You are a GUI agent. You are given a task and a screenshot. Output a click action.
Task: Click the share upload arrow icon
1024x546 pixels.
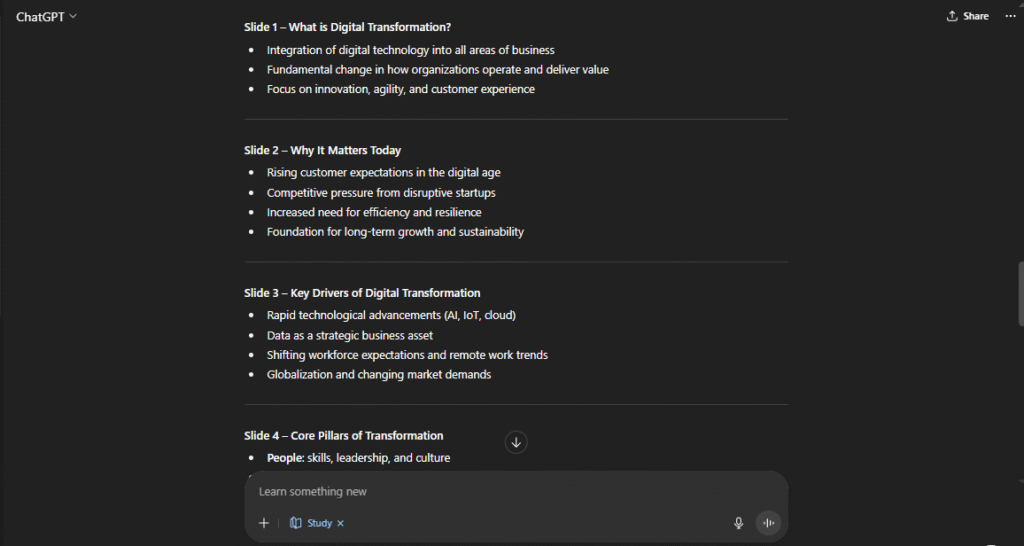(x=952, y=16)
